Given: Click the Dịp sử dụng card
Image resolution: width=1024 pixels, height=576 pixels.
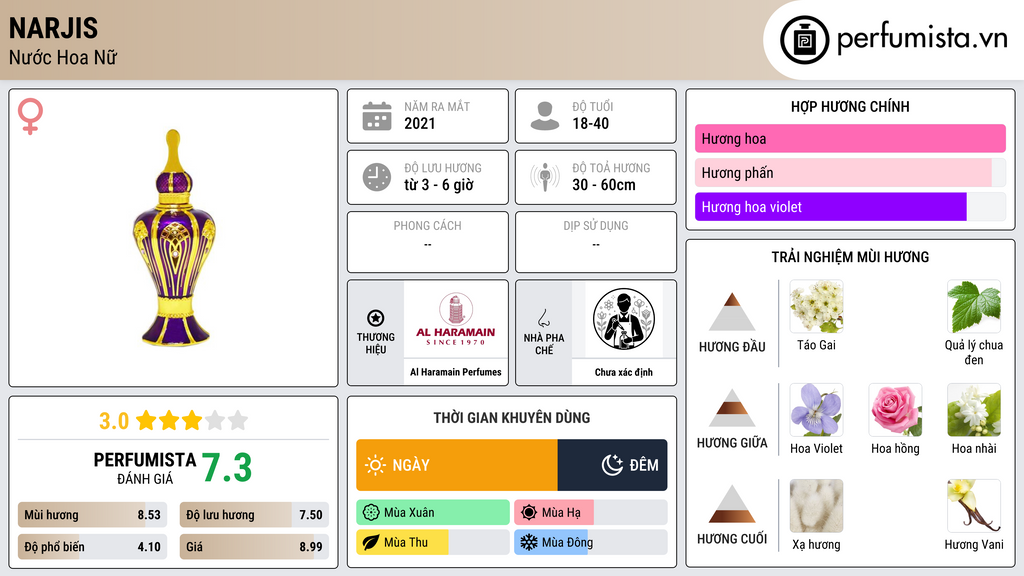Looking at the screenshot, I should (596, 242).
